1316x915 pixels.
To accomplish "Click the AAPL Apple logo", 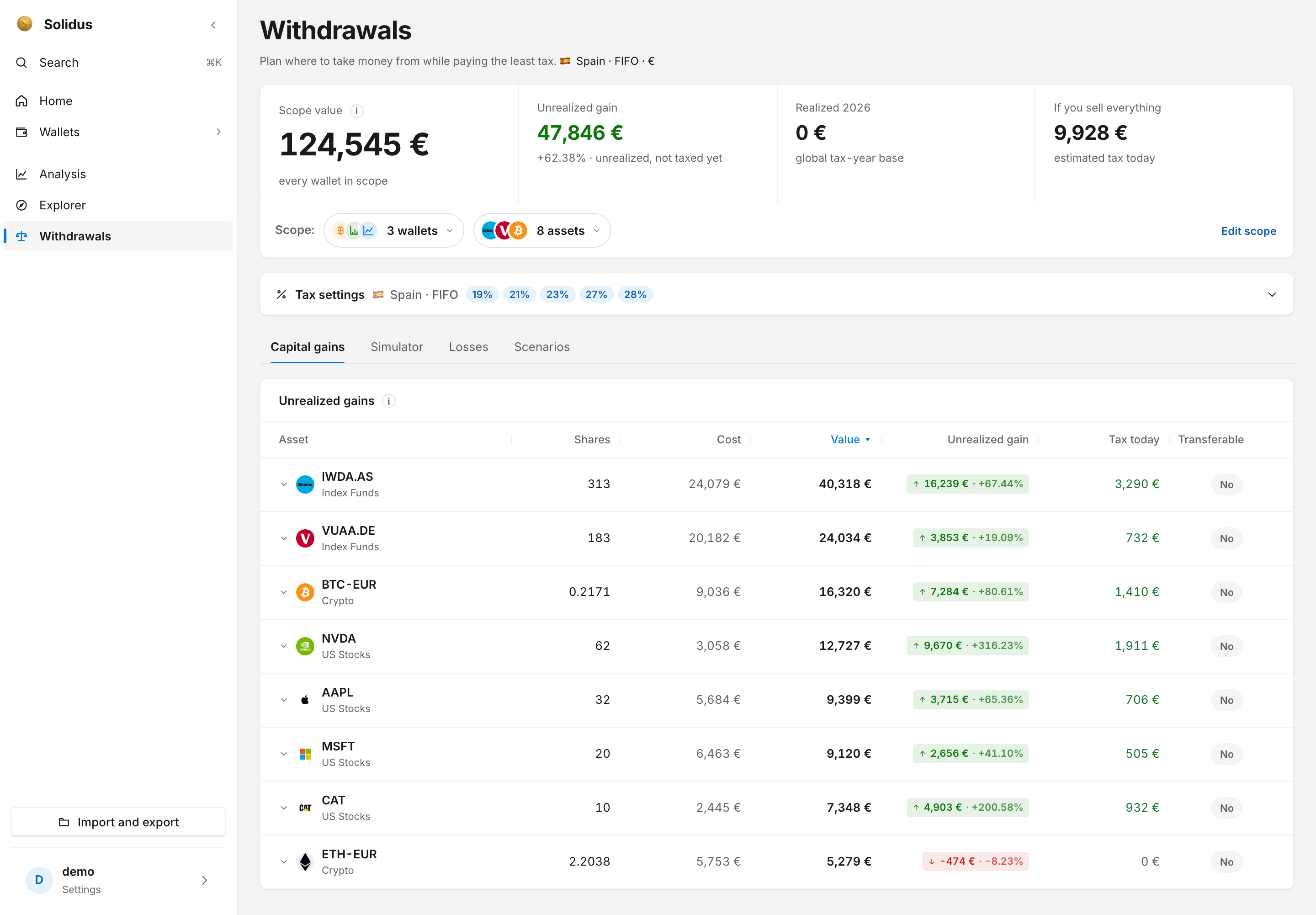I will [305, 700].
